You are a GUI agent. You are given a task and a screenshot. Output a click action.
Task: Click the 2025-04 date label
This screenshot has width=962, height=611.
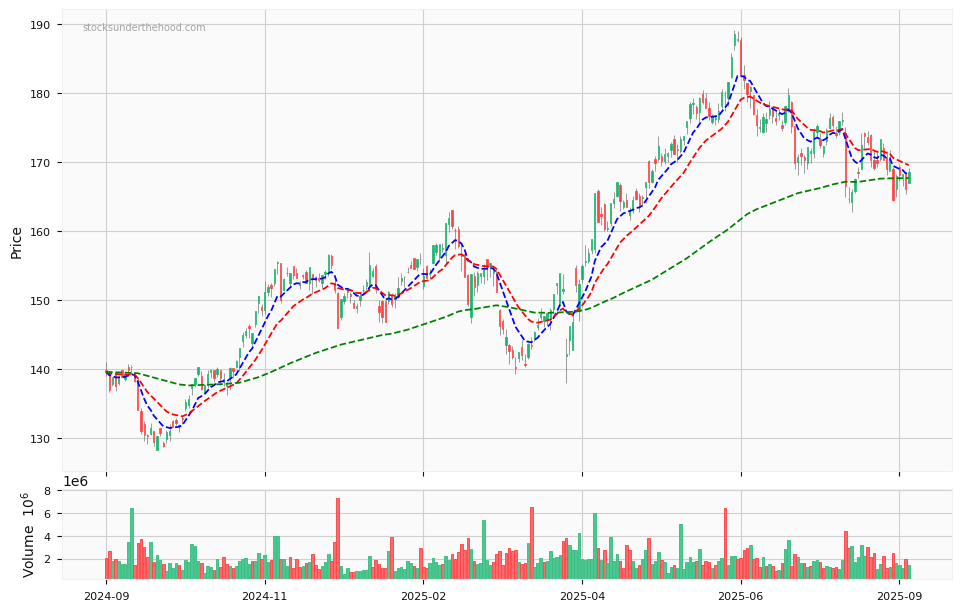point(582,596)
